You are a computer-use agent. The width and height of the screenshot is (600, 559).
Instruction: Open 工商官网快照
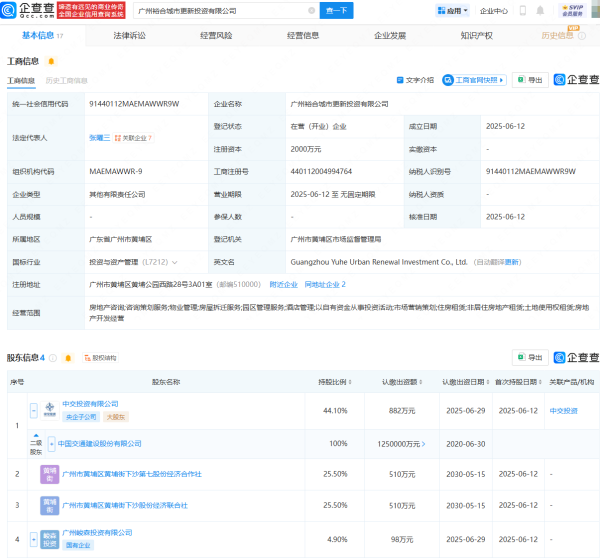474,80
